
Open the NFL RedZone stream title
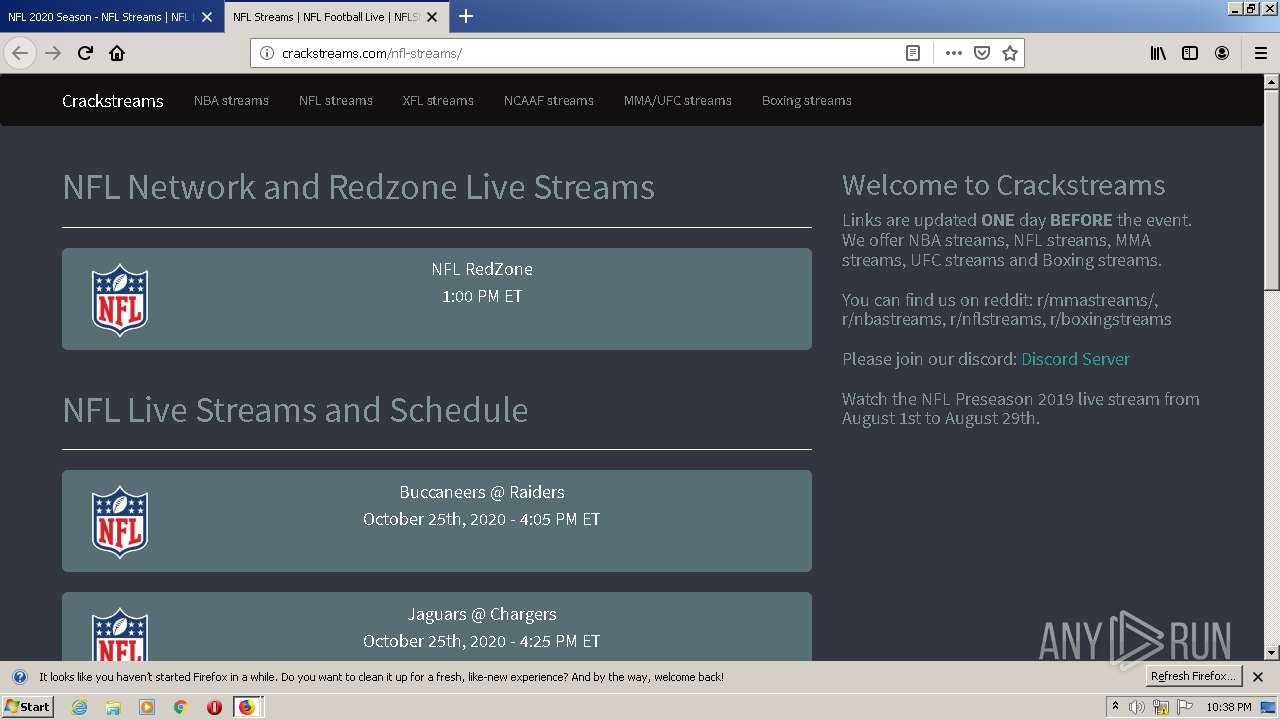(x=482, y=269)
